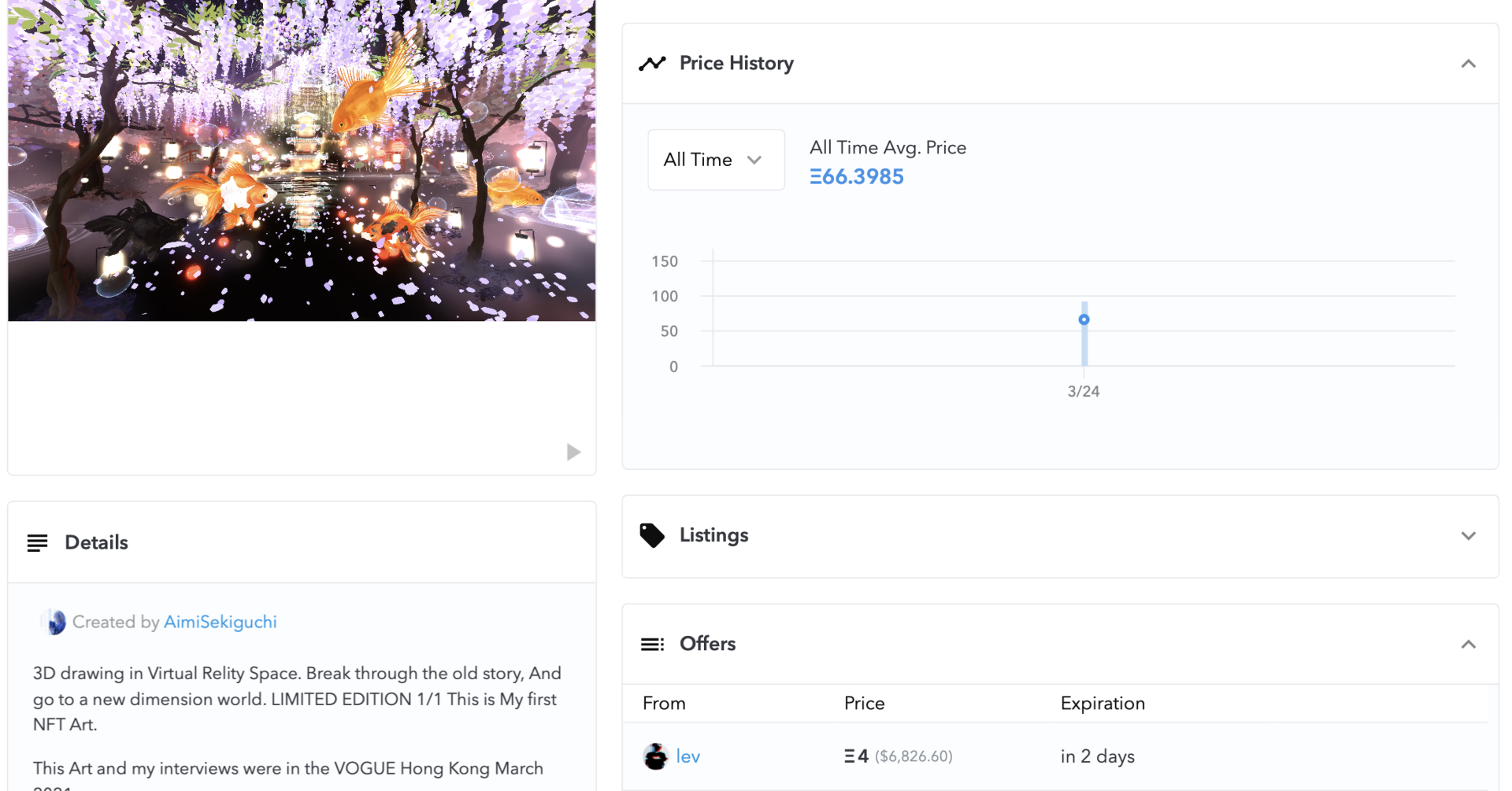Click the Ethereum symbol next to 4
The width and height of the screenshot is (1512, 791).
pyautogui.click(x=849, y=756)
